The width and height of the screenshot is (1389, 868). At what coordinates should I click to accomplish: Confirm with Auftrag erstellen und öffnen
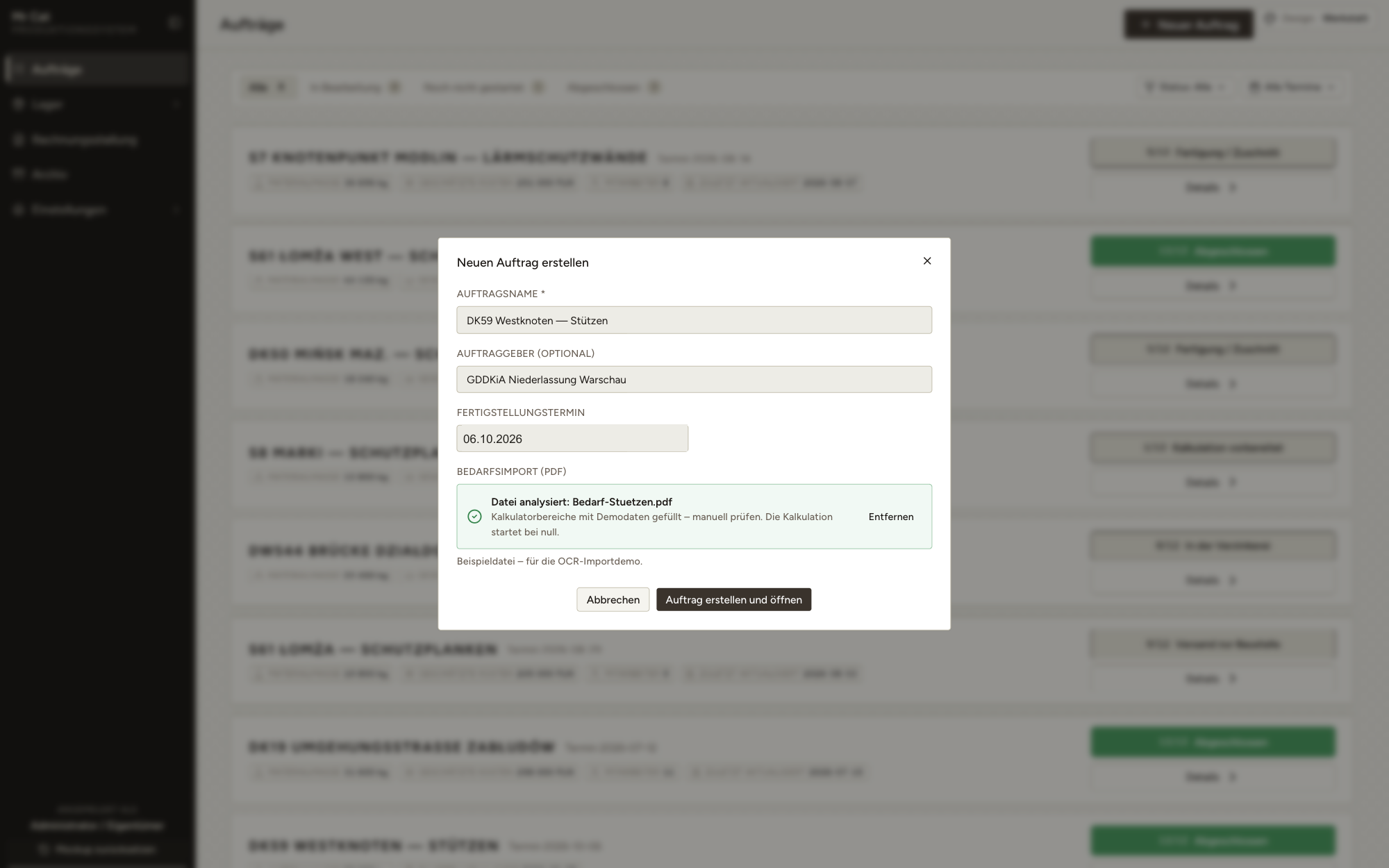pyautogui.click(x=733, y=600)
